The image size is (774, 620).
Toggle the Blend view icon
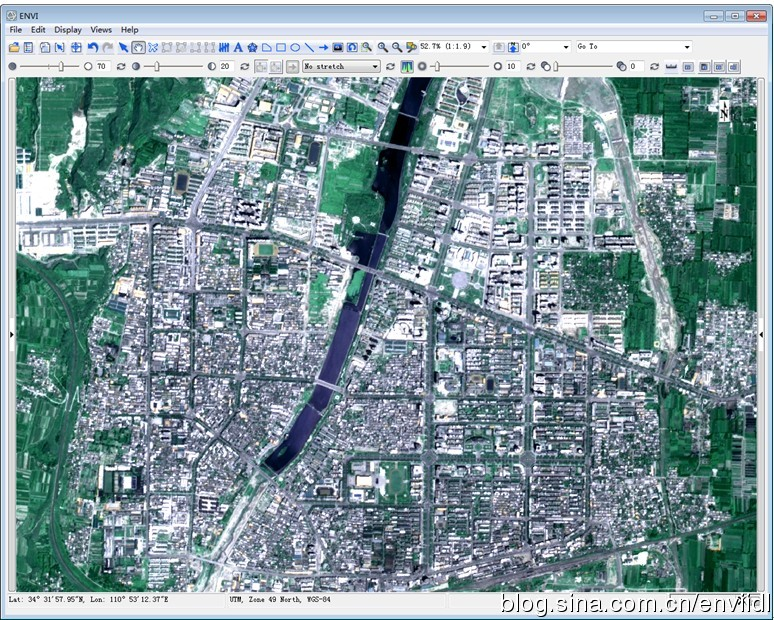704,67
